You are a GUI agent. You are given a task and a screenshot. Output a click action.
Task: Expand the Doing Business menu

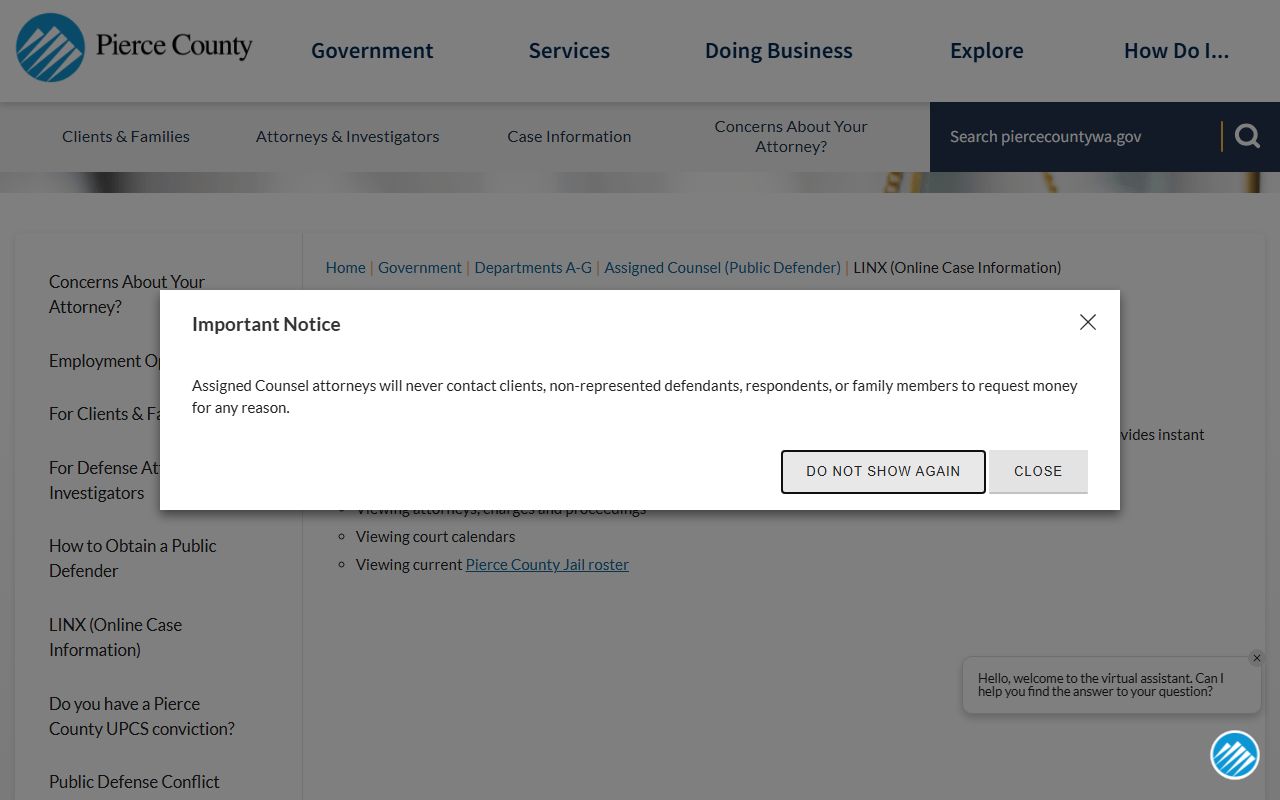(x=778, y=51)
